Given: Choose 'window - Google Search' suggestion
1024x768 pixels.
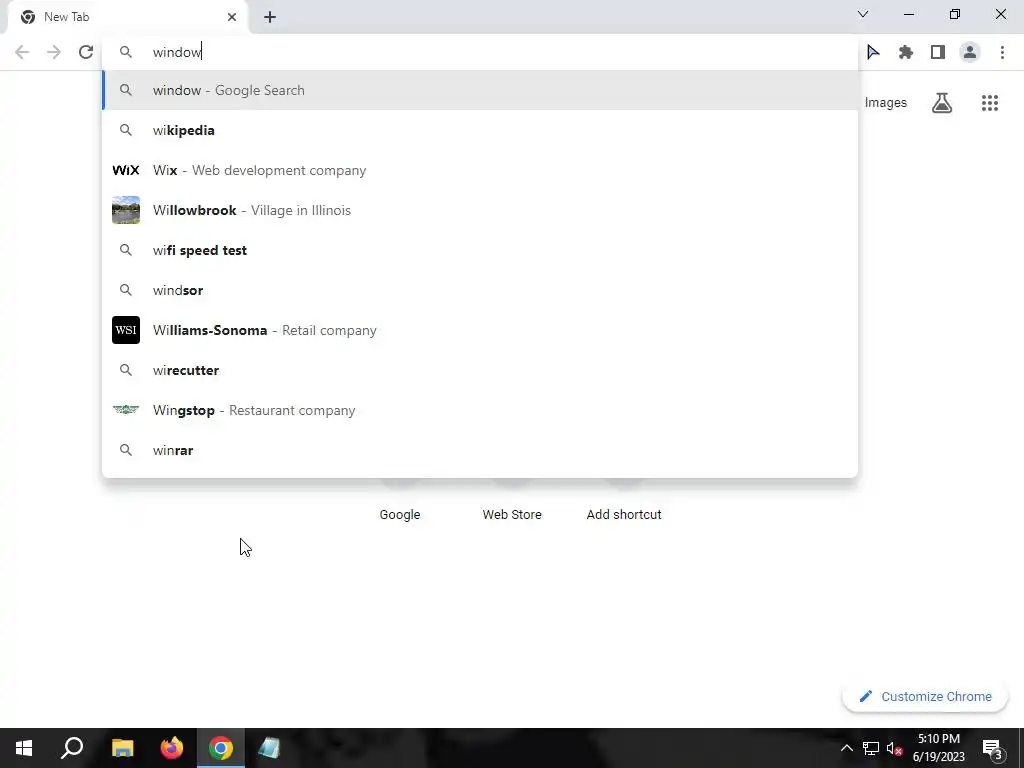Looking at the screenshot, I should [480, 90].
